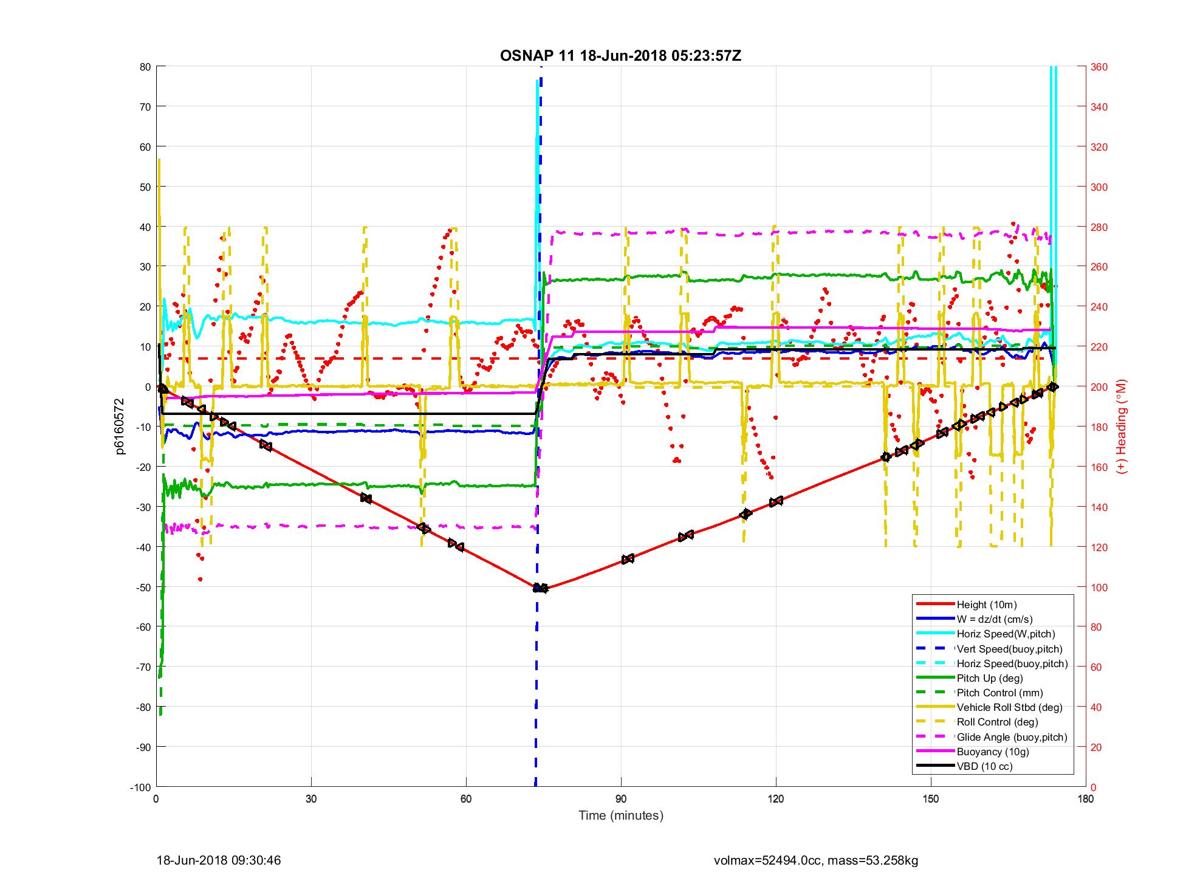Click the 90 tick on the time axis
The height and width of the screenshot is (885, 1200).
pos(621,799)
